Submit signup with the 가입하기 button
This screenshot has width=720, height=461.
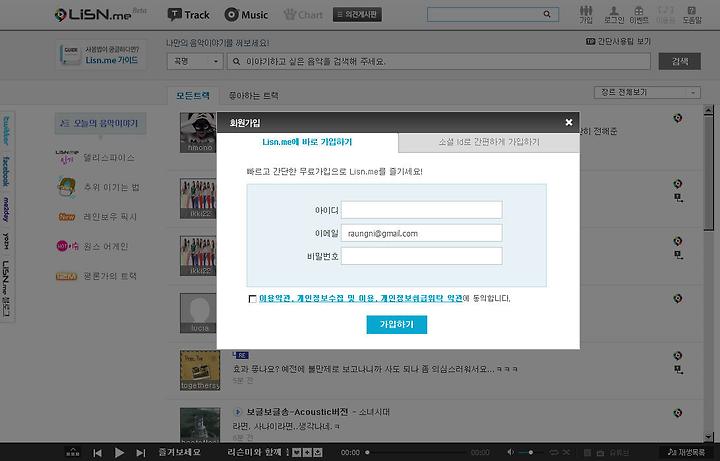pos(397,325)
